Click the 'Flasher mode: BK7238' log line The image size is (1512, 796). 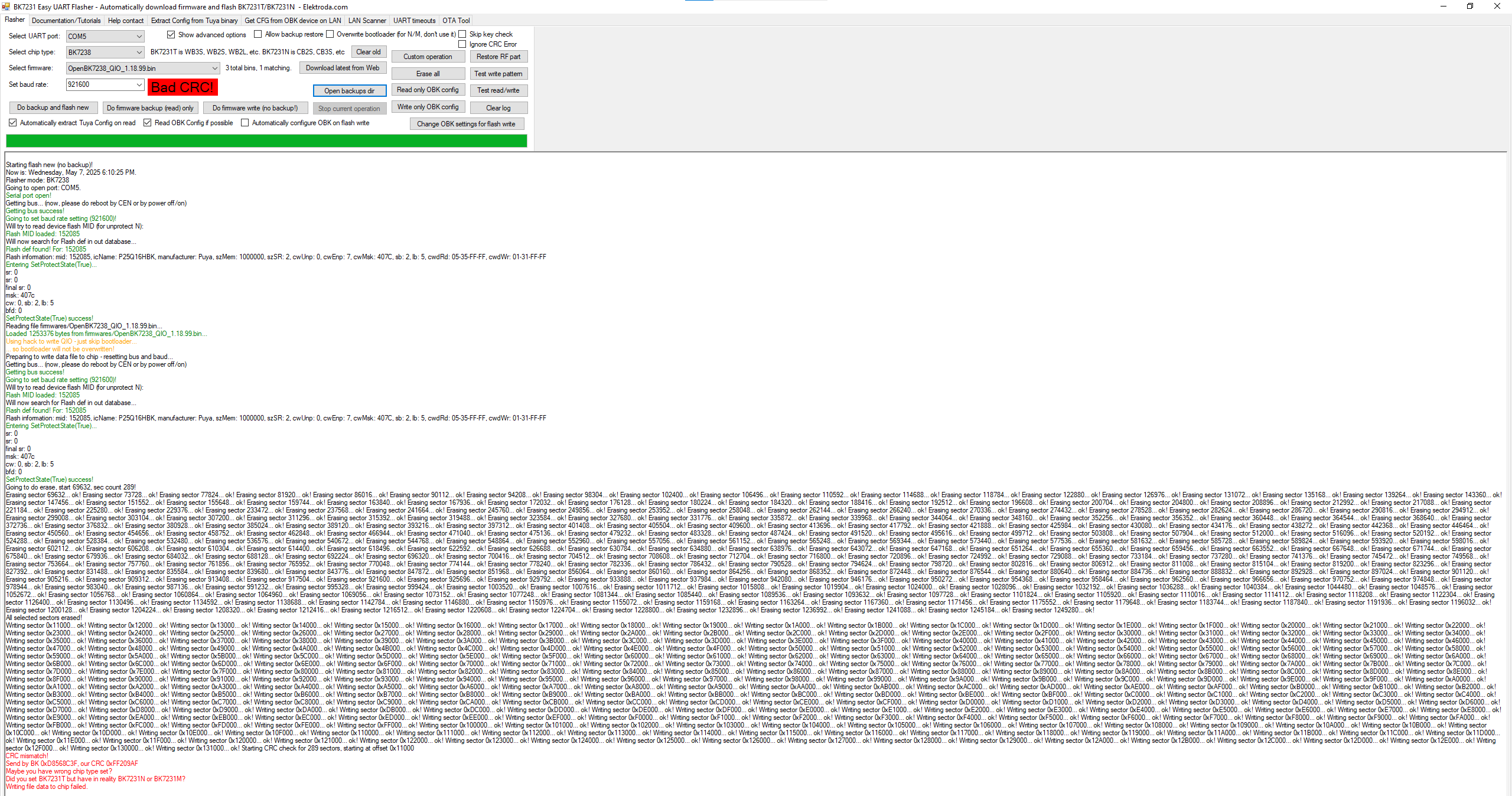click(37, 180)
